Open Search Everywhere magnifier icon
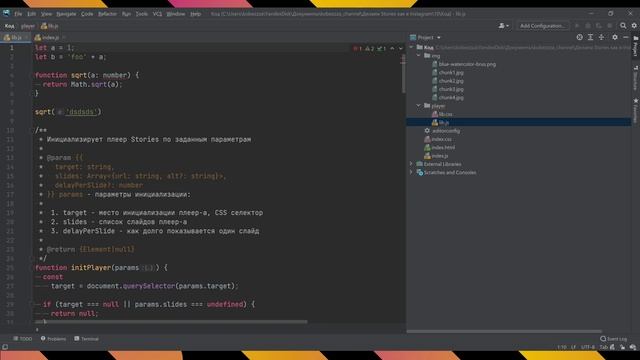 pos(623,26)
